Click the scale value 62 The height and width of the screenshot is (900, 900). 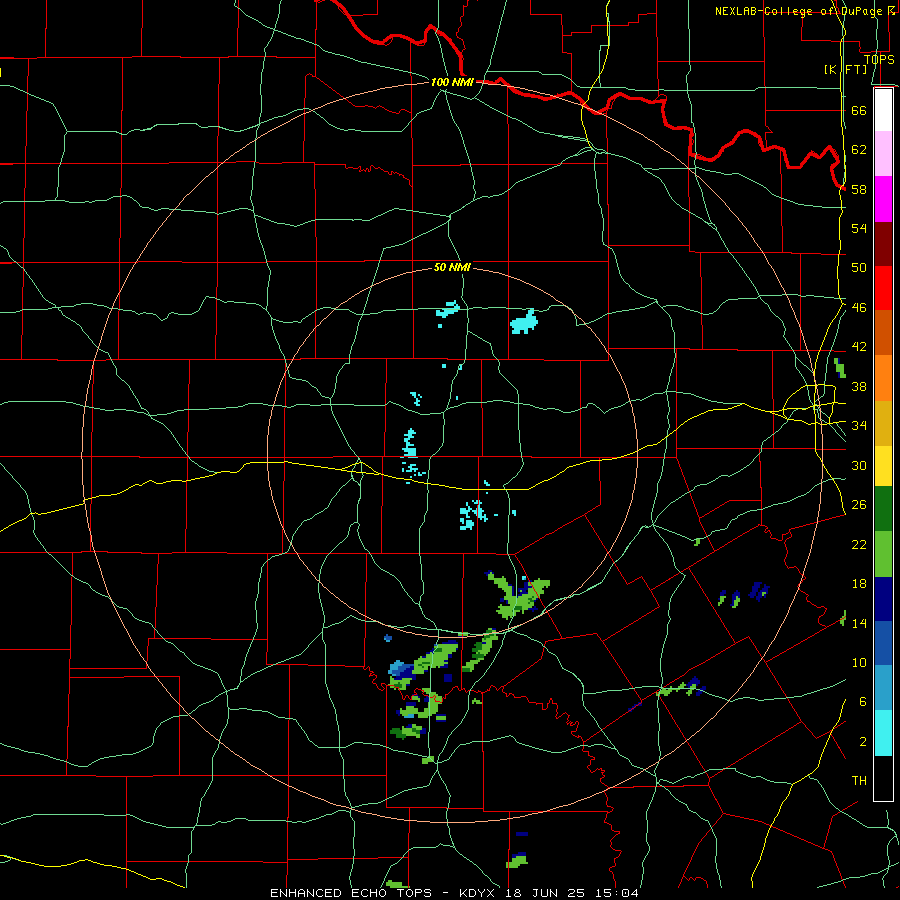coord(859,150)
